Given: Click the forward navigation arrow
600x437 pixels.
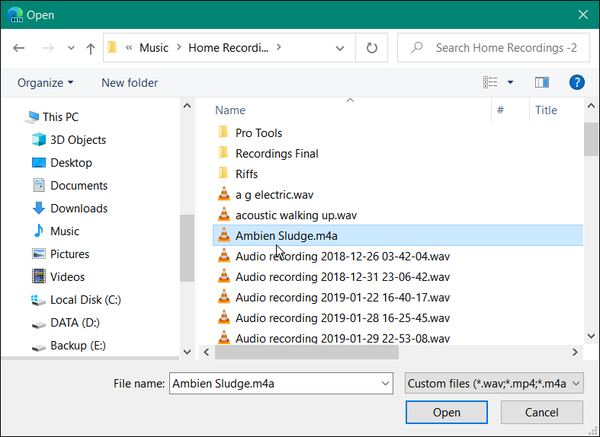Looking at the screenshot, I should [x=48, y=48].
